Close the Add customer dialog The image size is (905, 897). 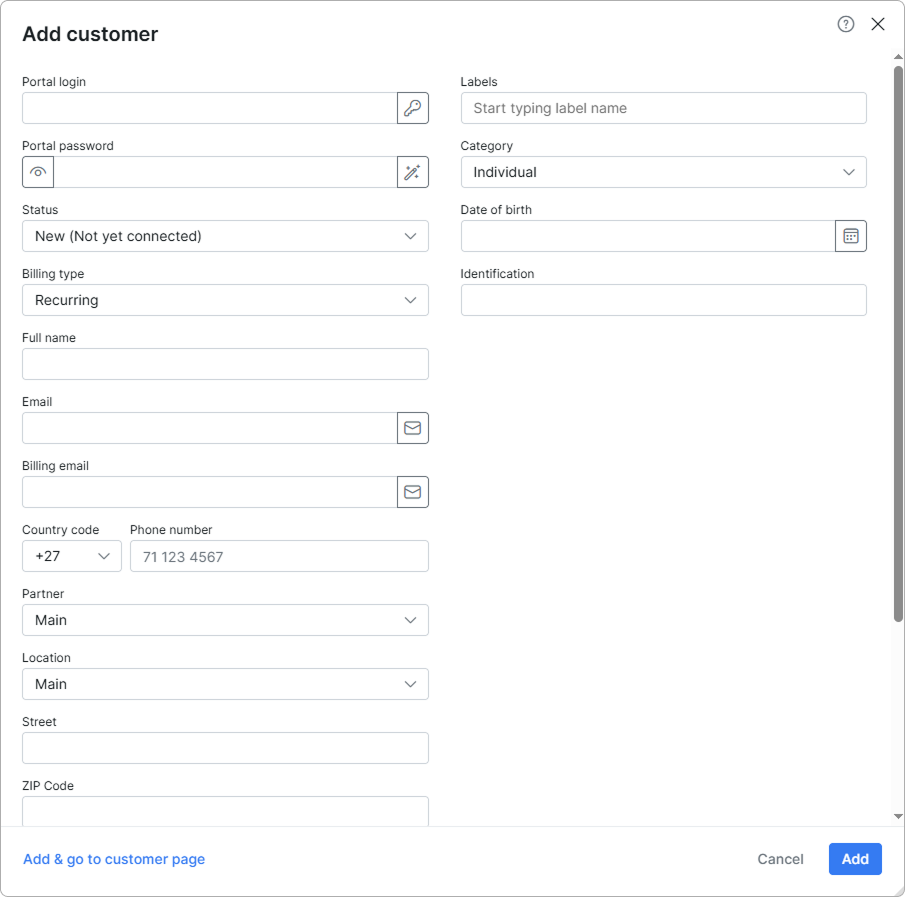(x=878, y=24)
